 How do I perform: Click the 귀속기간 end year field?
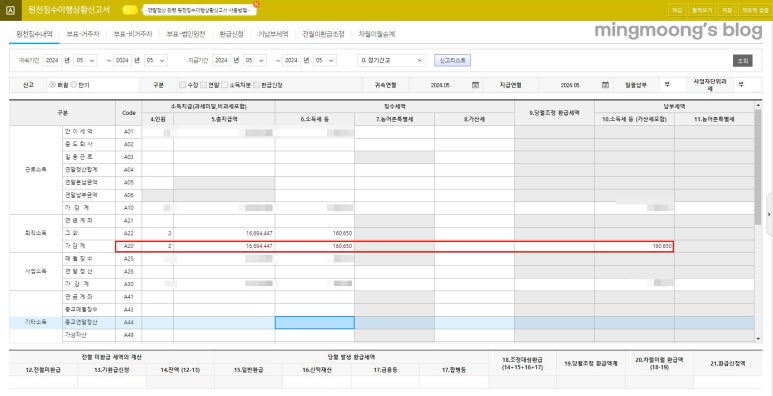point(122,60)
